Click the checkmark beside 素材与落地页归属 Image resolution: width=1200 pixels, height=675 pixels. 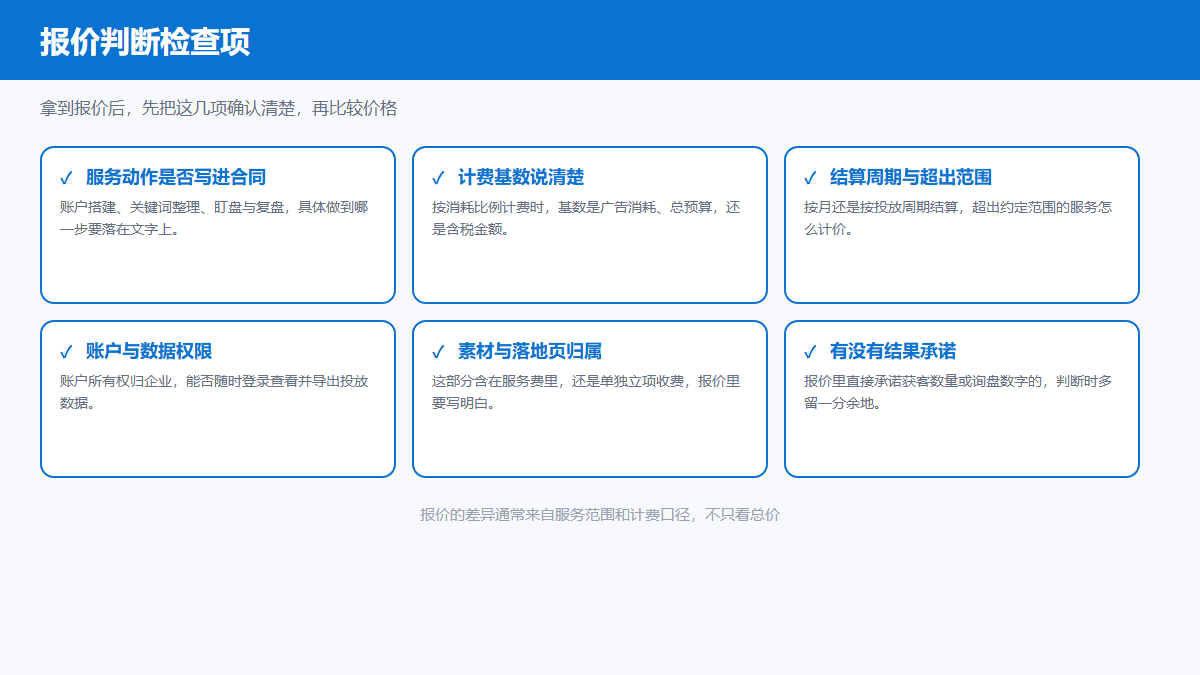point(438,352)
